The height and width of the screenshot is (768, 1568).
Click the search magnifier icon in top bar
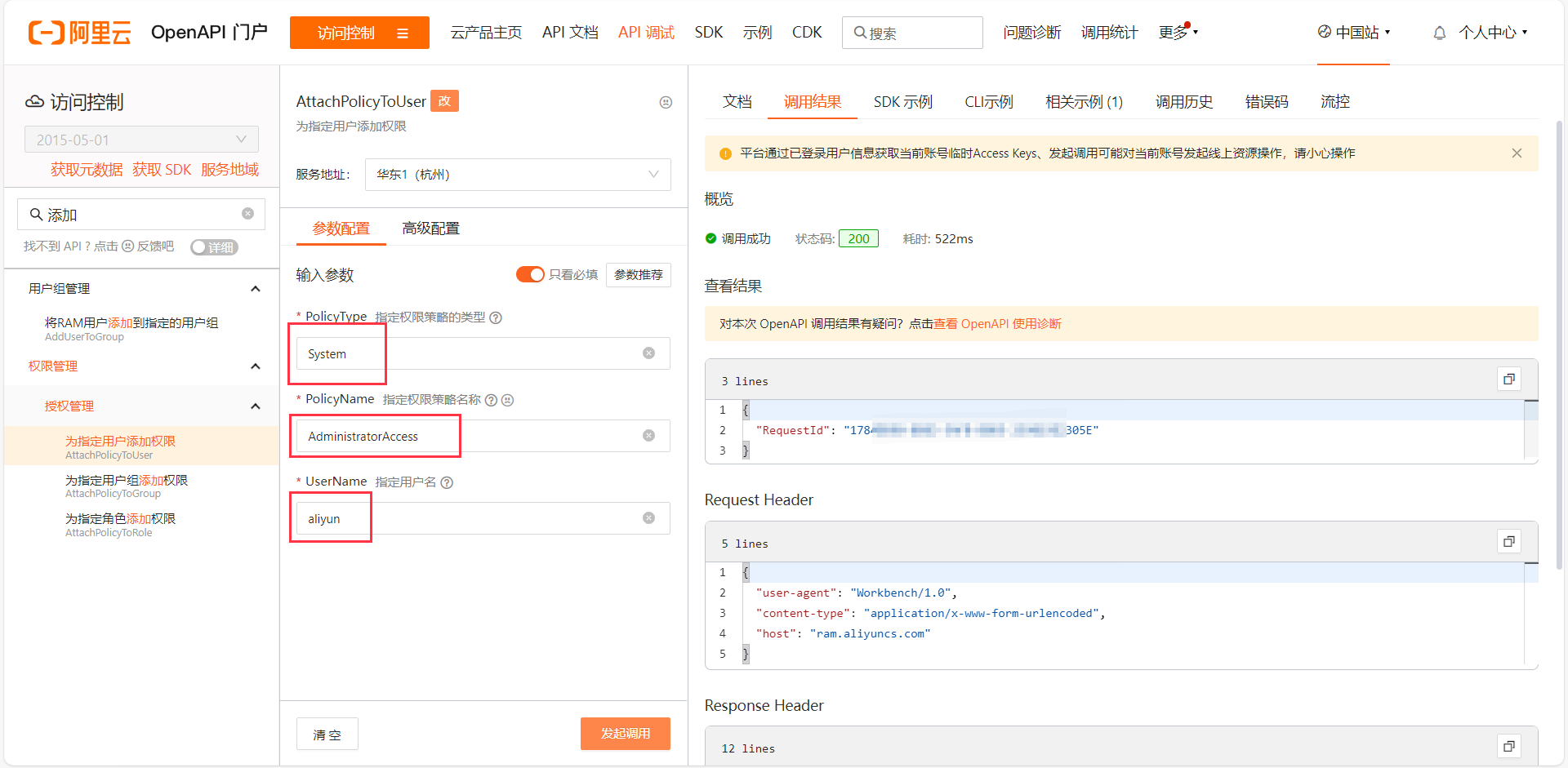860,33
